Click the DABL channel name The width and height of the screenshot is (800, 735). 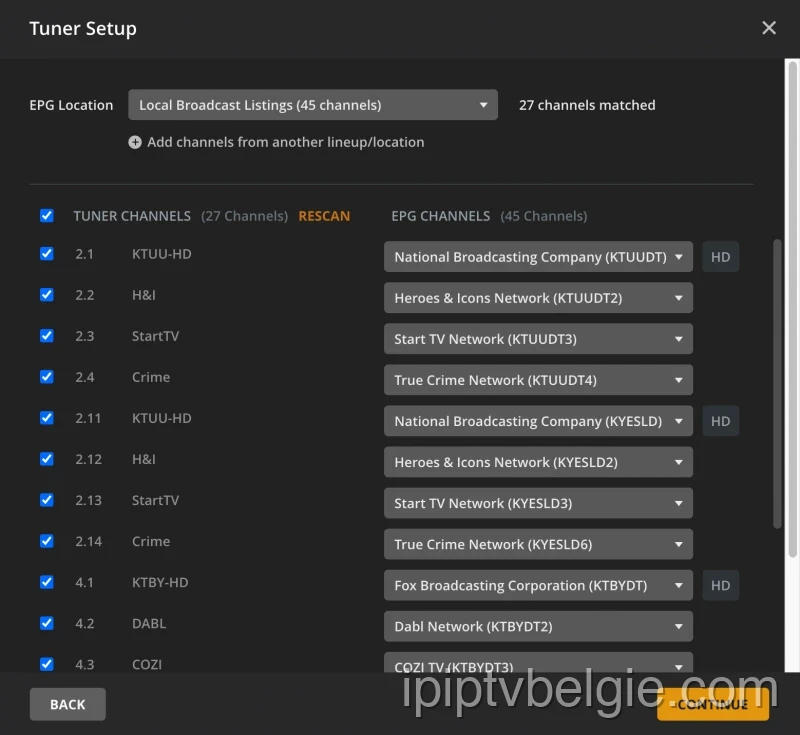click(148, 623)
